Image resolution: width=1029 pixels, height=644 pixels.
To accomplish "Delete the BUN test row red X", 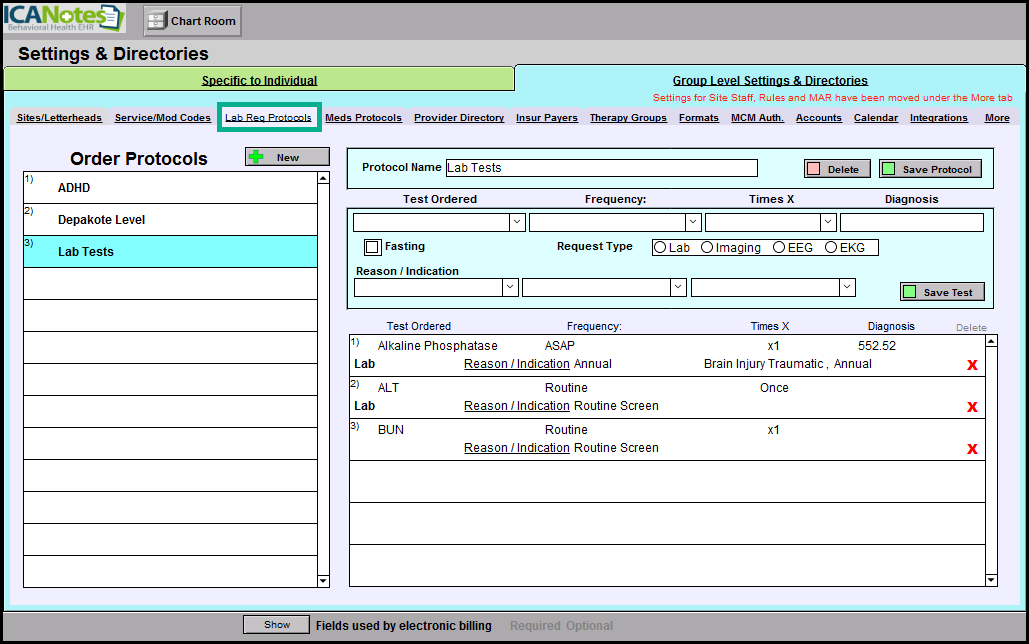I will click(971, 449).
